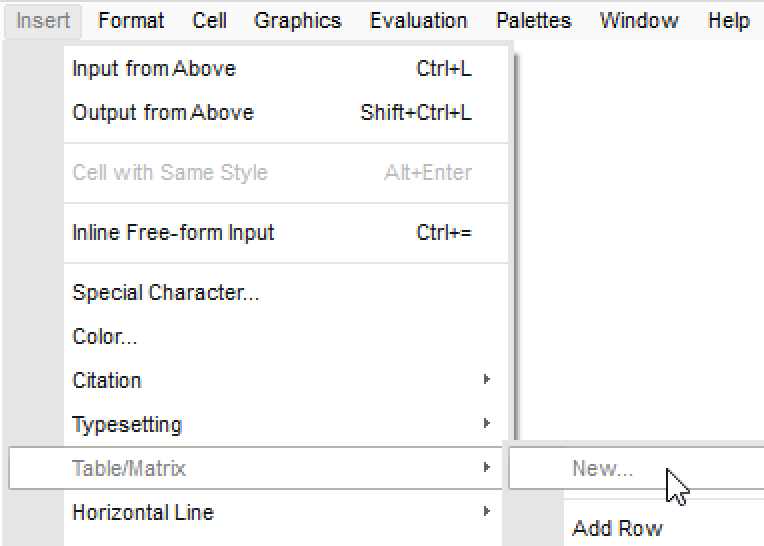This screenshot has height=546, width=764.
Task: Expand the Citation submenu
Action: pos(107,381)
